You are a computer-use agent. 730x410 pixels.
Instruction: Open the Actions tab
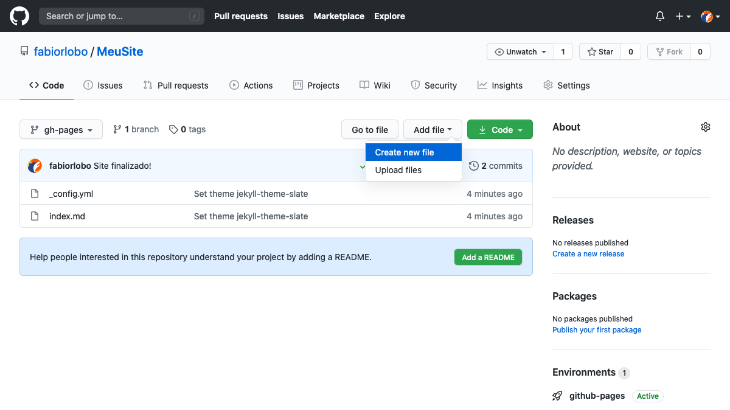tap(251, 86)
